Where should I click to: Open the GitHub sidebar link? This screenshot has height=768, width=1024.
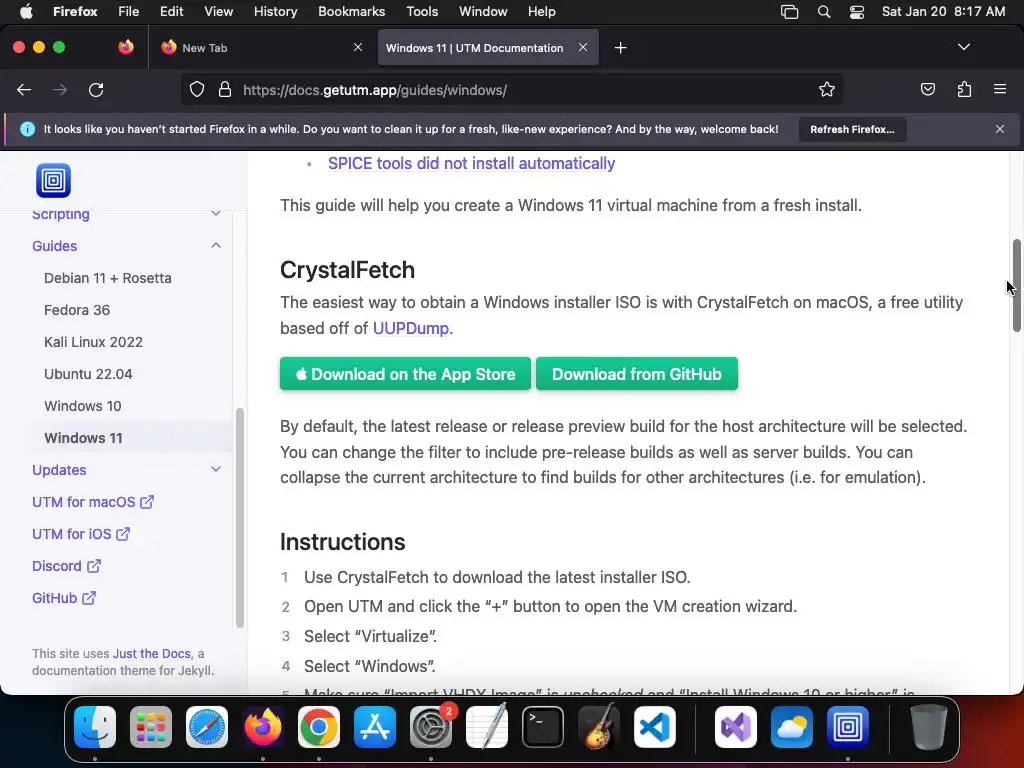point(64,598)
